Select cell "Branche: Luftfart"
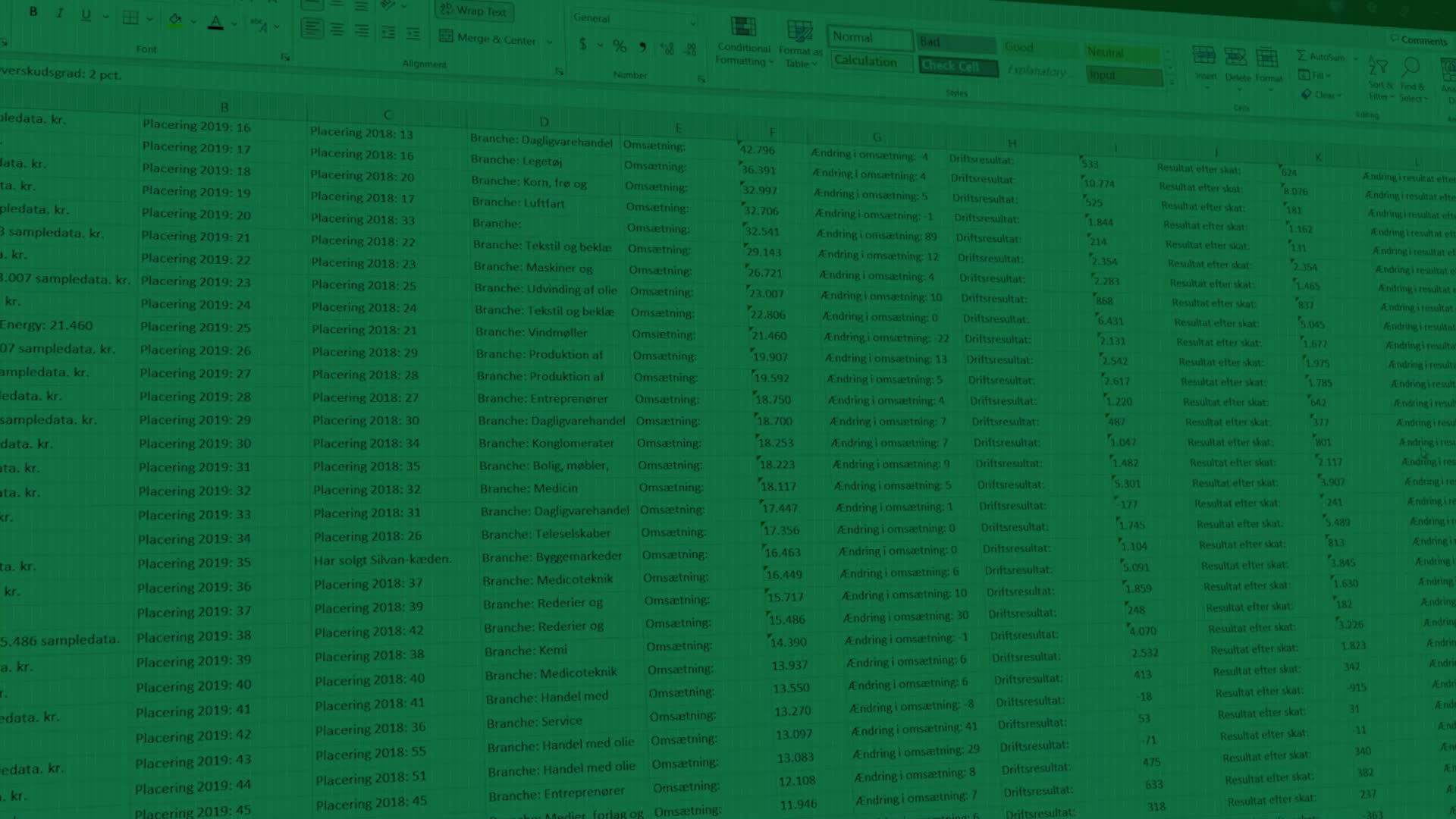 pos(518,202)
